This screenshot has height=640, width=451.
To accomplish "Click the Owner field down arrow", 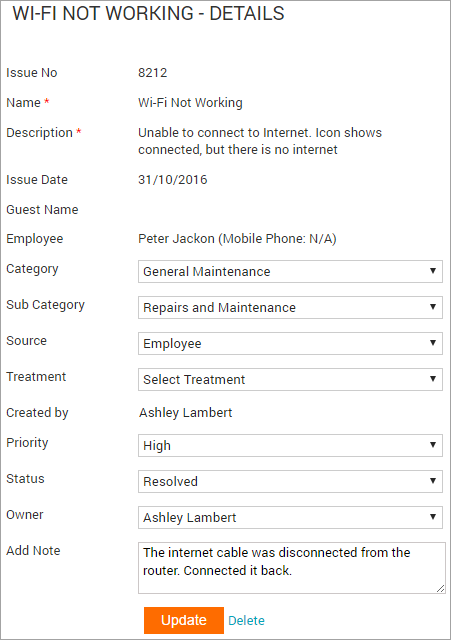I will coord(433,516).
